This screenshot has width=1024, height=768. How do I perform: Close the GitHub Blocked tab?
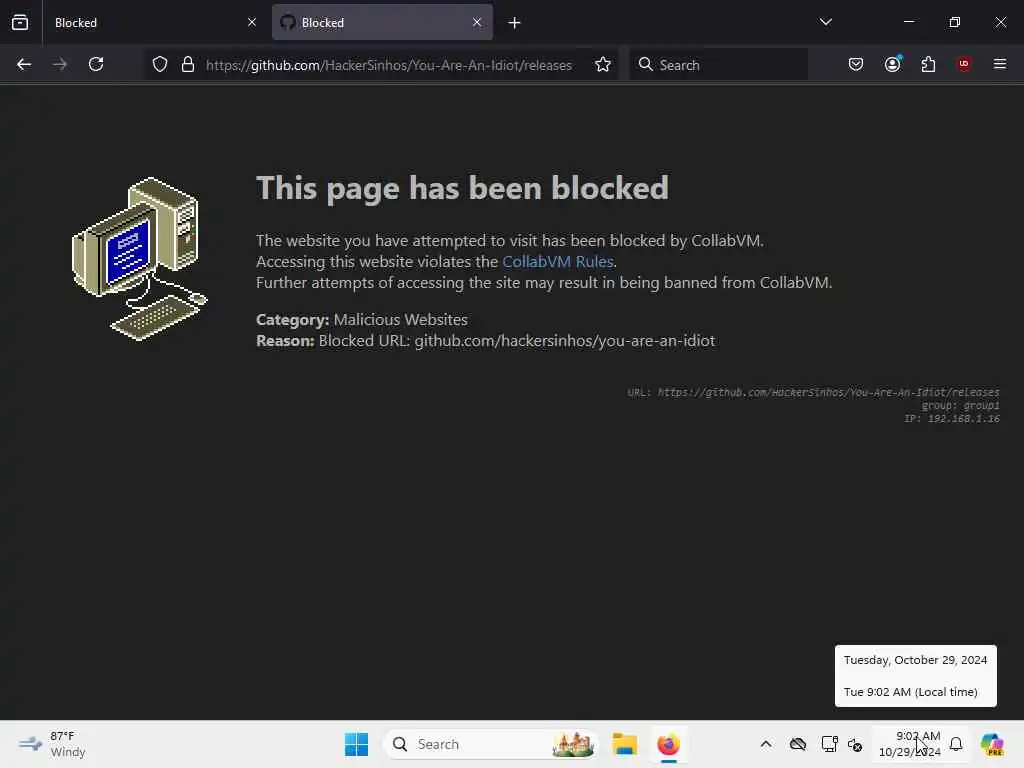tap(477, 22)
